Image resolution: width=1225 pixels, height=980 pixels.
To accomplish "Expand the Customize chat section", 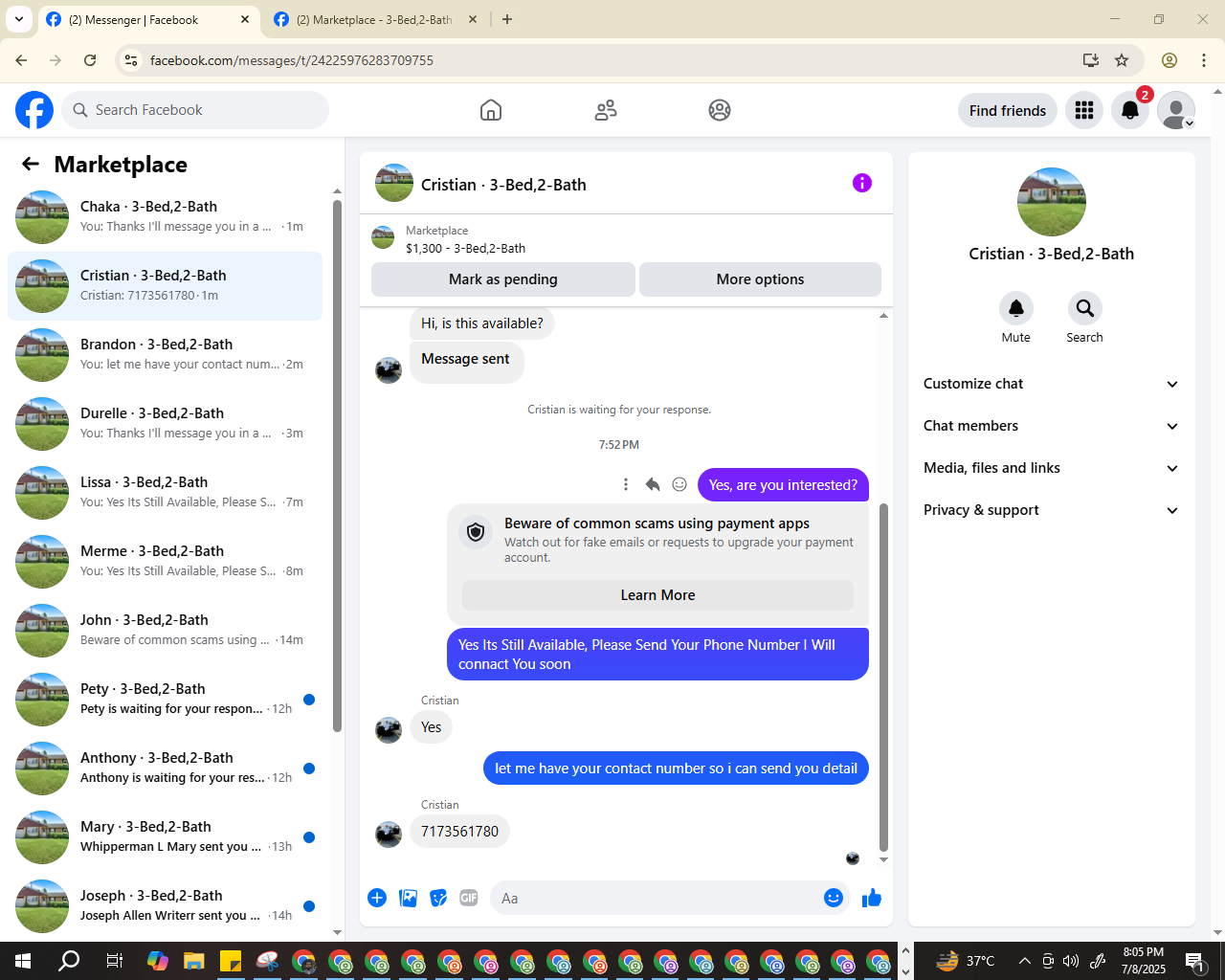I will tap(1052, 384).
